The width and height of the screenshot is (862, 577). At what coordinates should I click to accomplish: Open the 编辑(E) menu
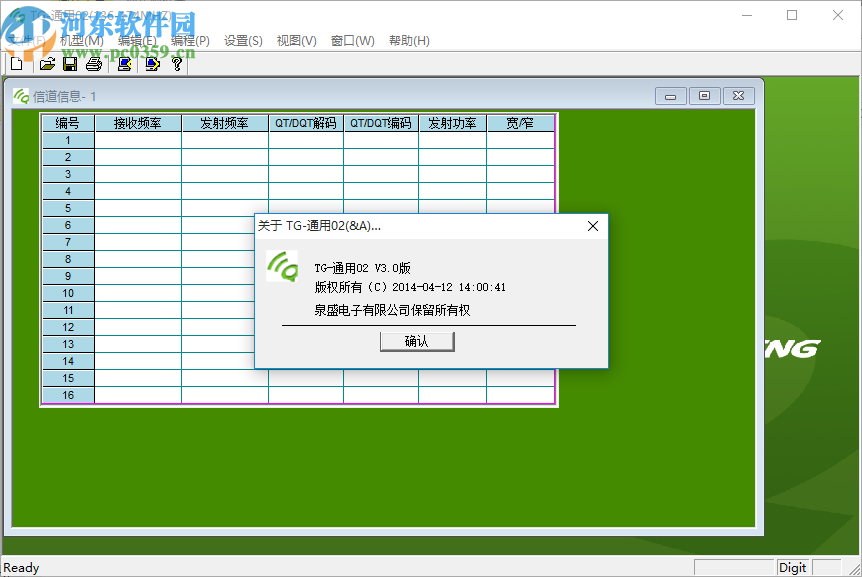[x=137, y=41]
